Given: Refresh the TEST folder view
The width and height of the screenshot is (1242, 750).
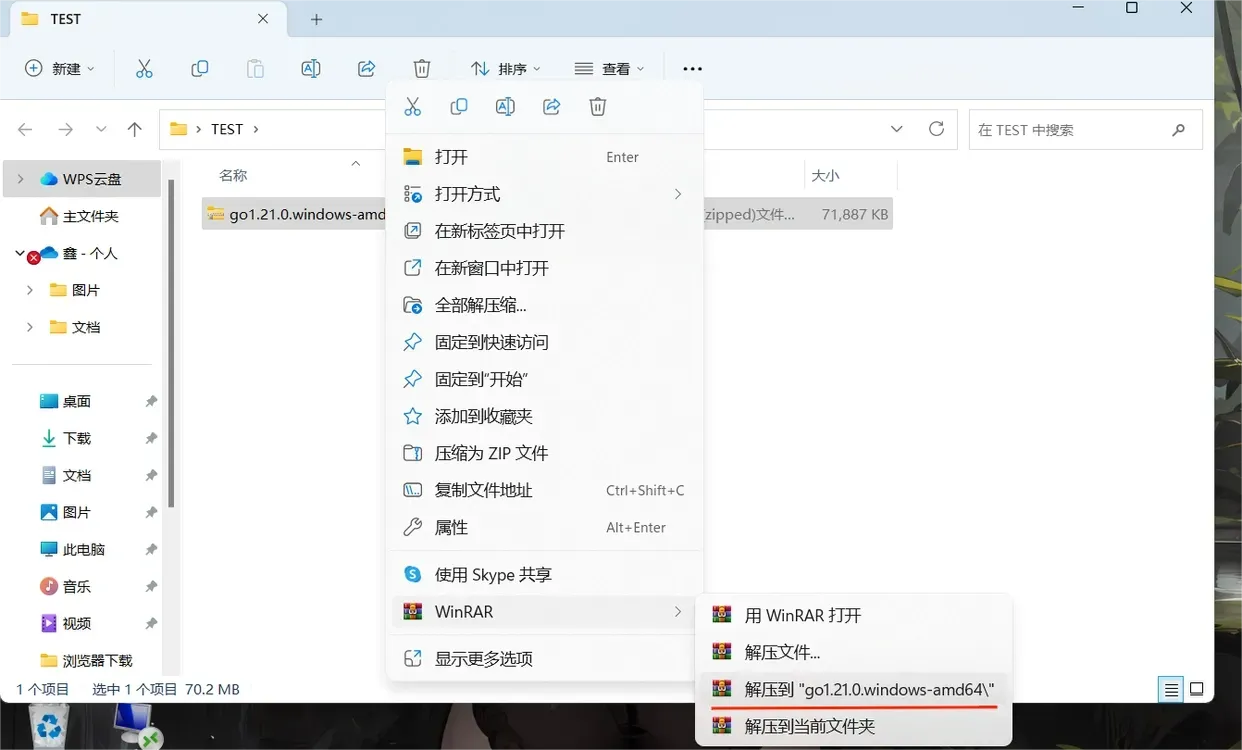Looking at the screenshot, I should [x=936, y=129].
